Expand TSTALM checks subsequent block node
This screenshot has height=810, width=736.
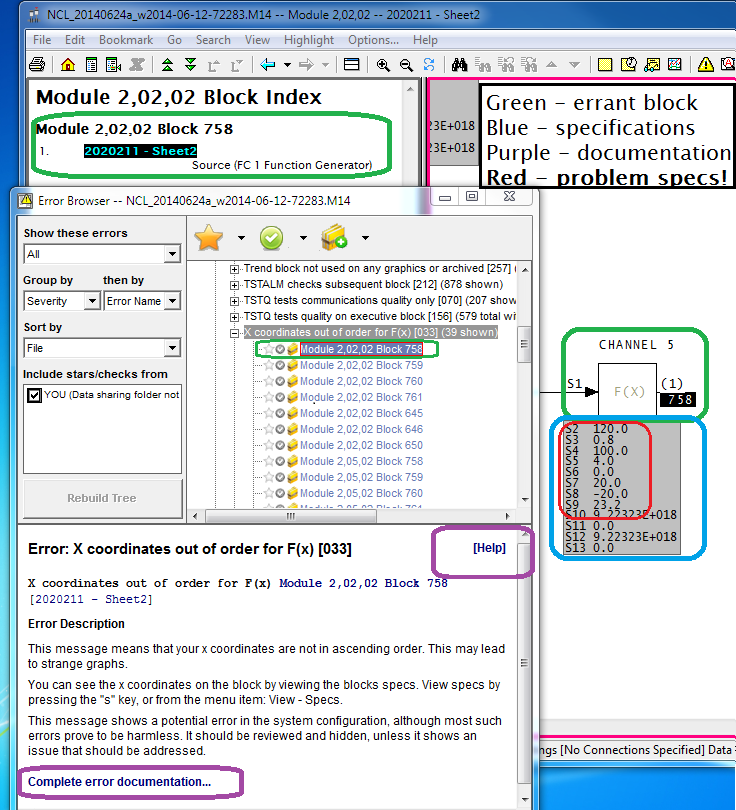click(234, 285)
